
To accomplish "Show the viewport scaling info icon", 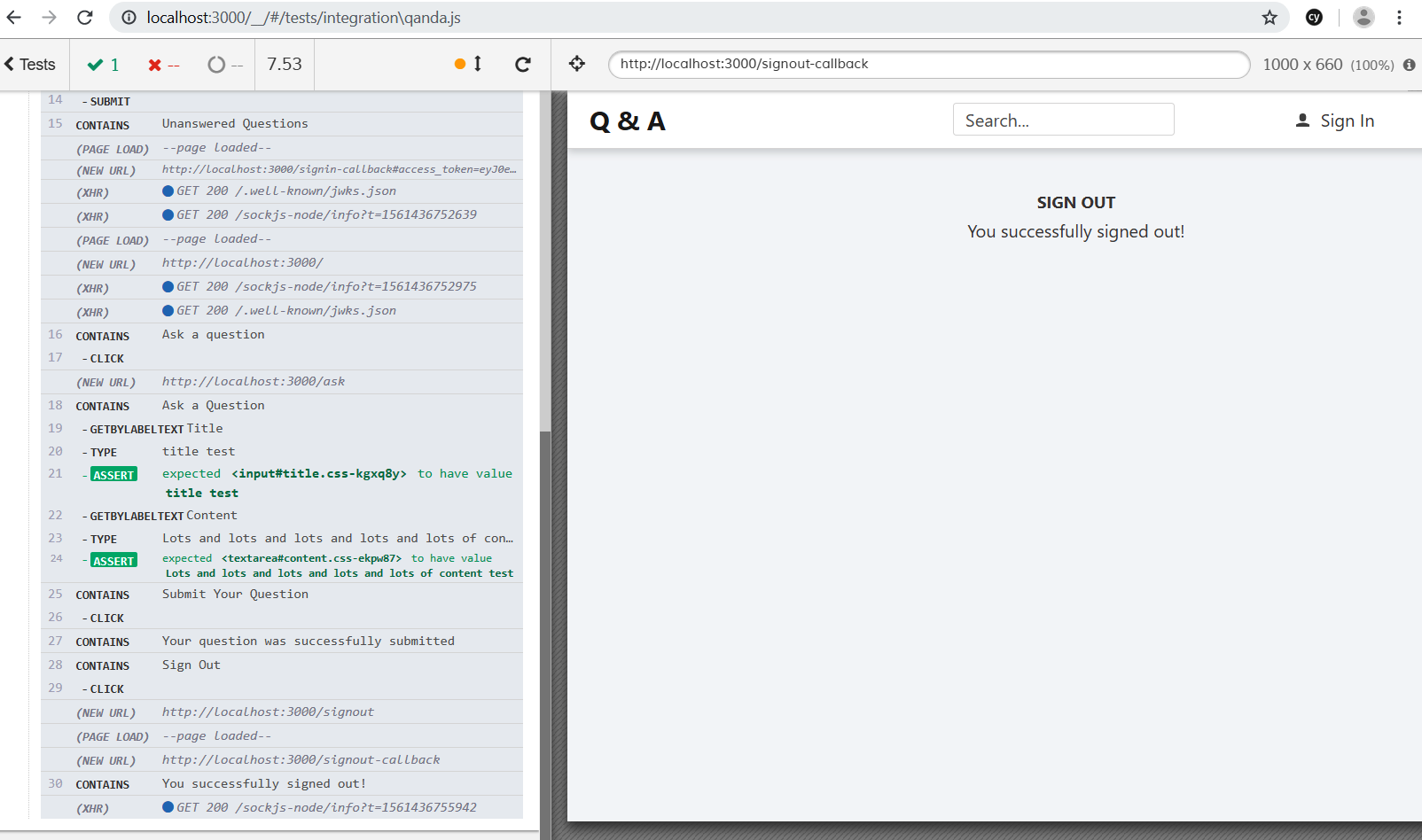I will 1409,65.
